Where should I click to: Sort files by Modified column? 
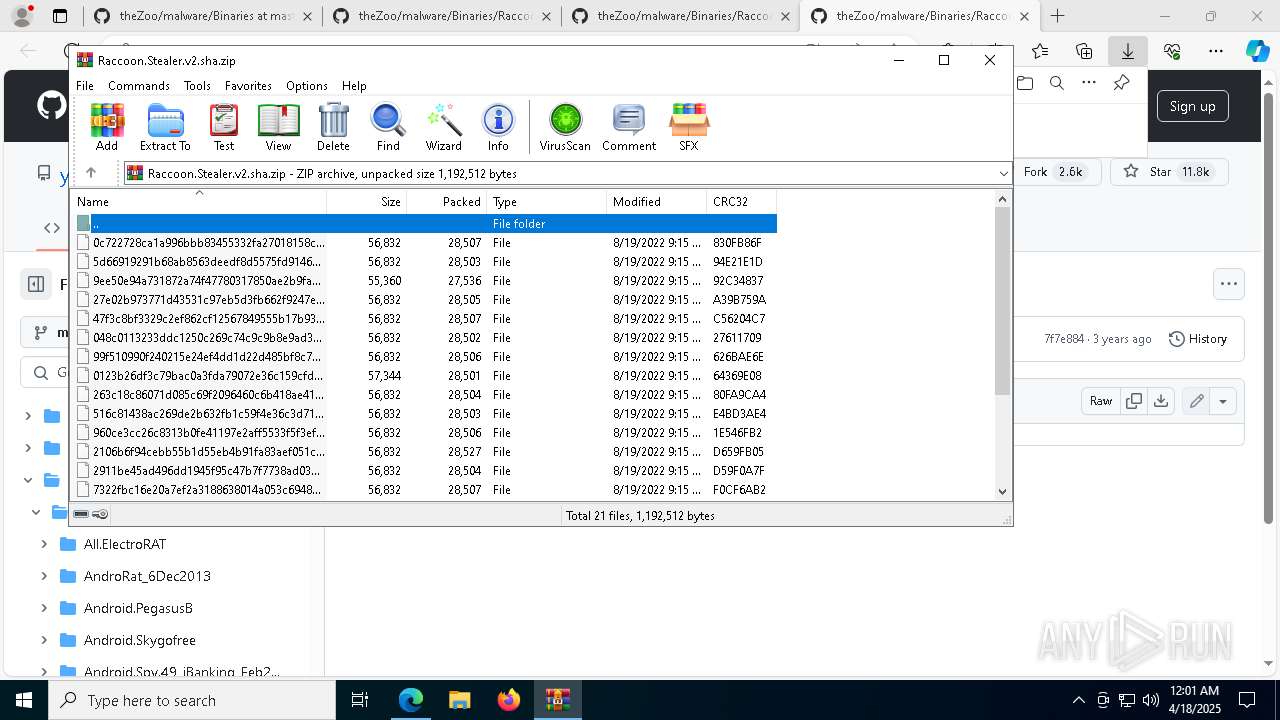[x=656, y=202]
